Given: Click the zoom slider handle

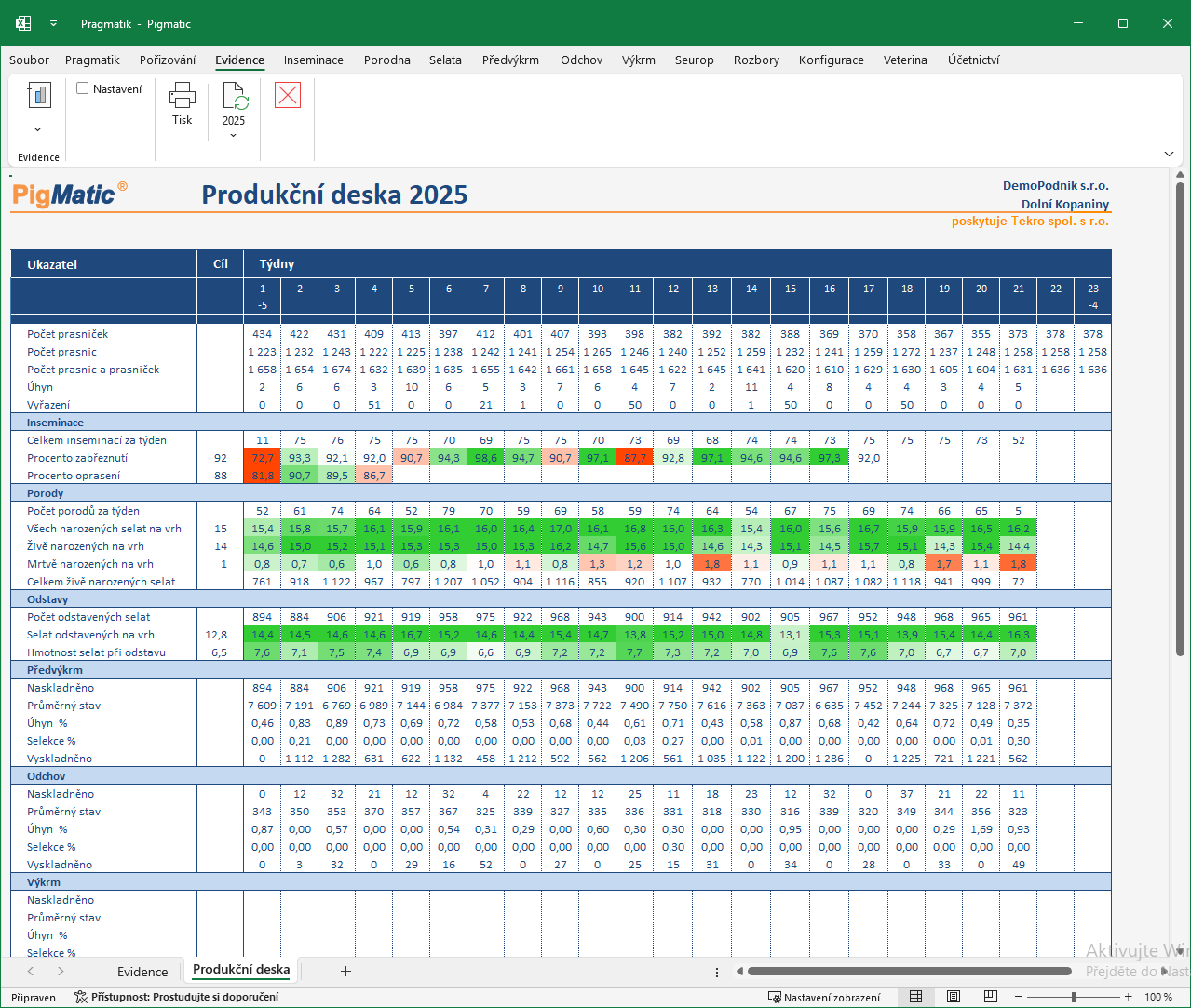Looking at the screenshot, I should coord(1074,997).
